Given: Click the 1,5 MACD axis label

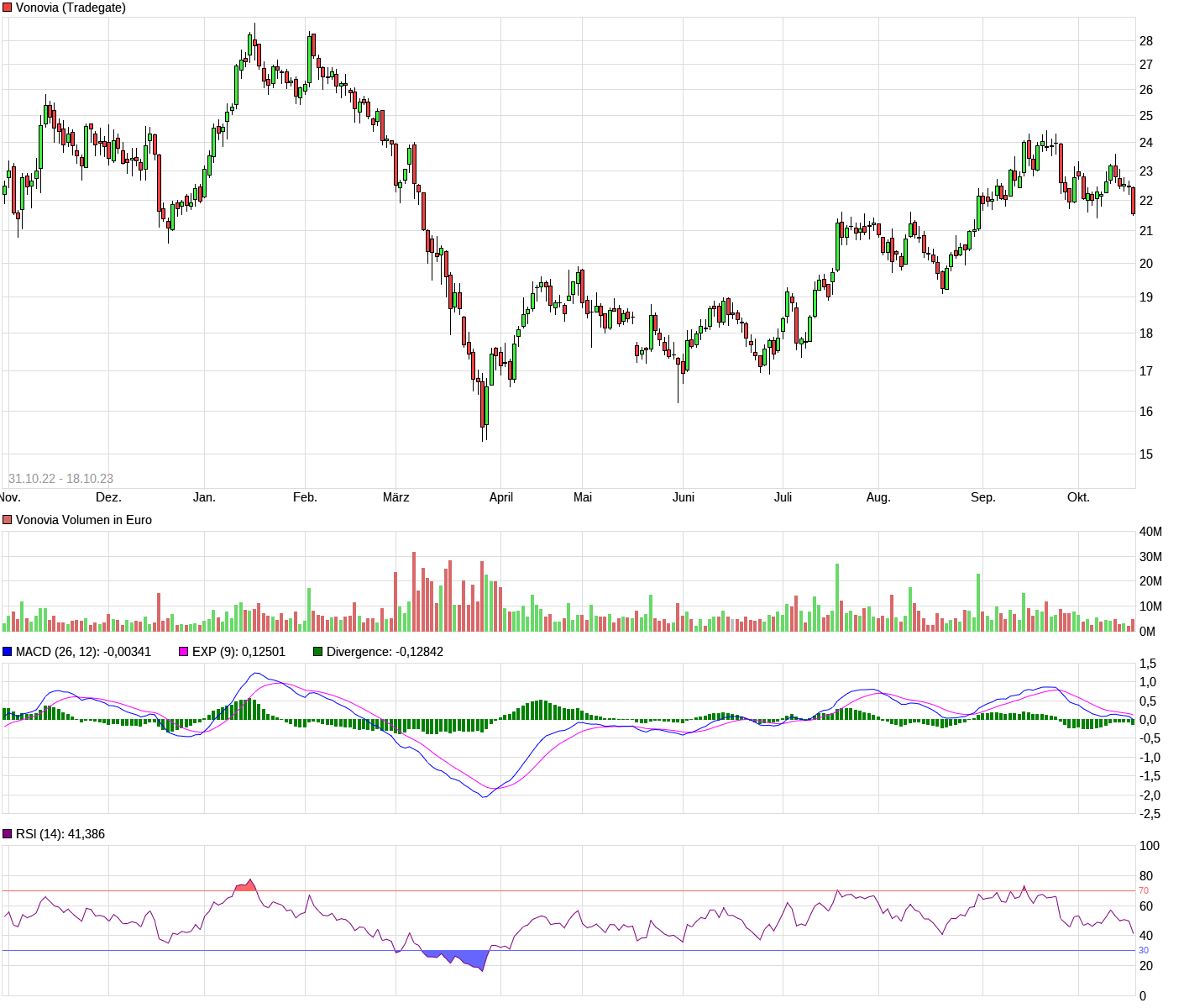Looking at the screenshot, I should point(1148,664).
